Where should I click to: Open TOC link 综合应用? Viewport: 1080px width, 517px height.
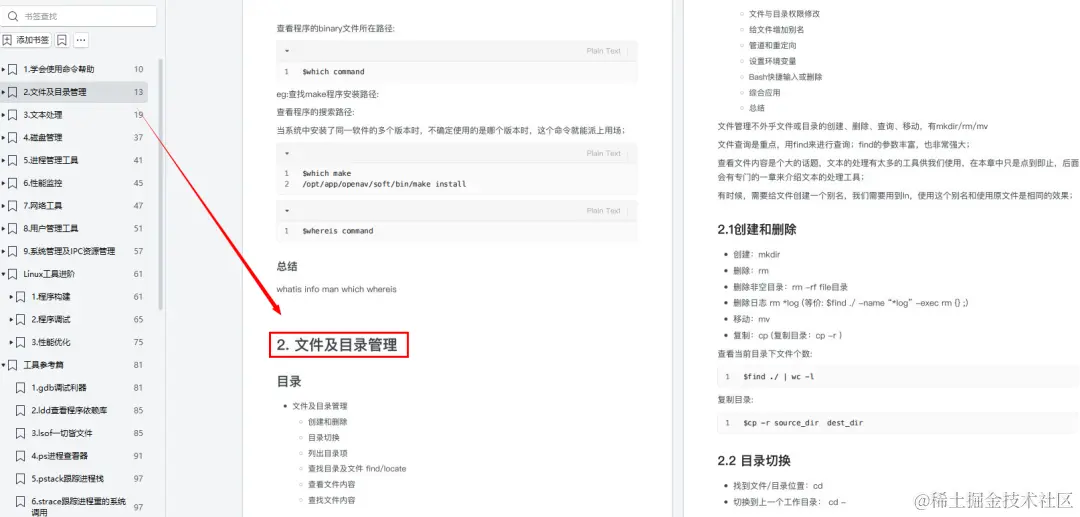(x=765, y=92)
